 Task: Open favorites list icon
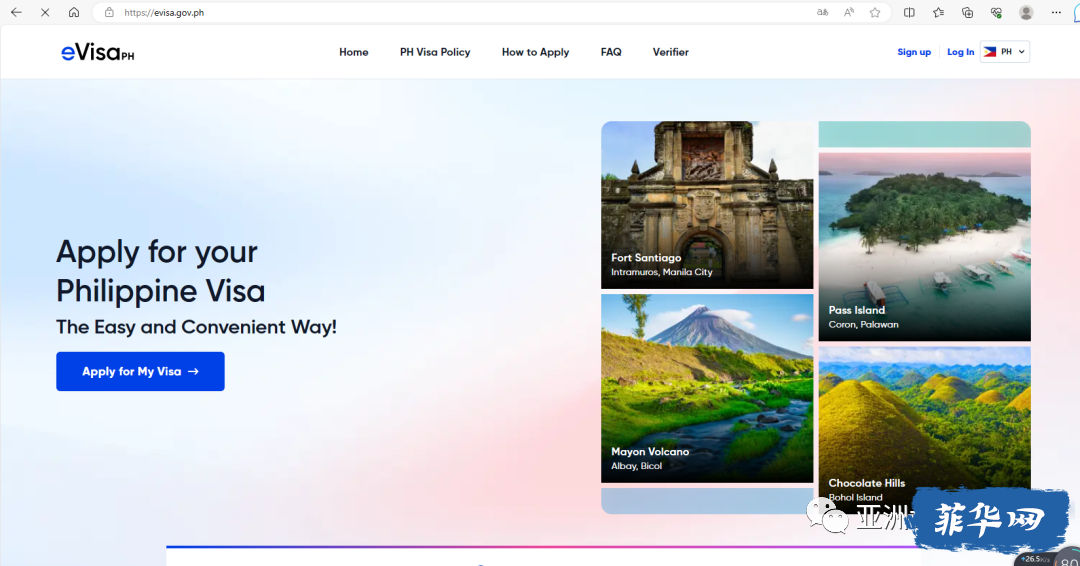tap(938, 12)
